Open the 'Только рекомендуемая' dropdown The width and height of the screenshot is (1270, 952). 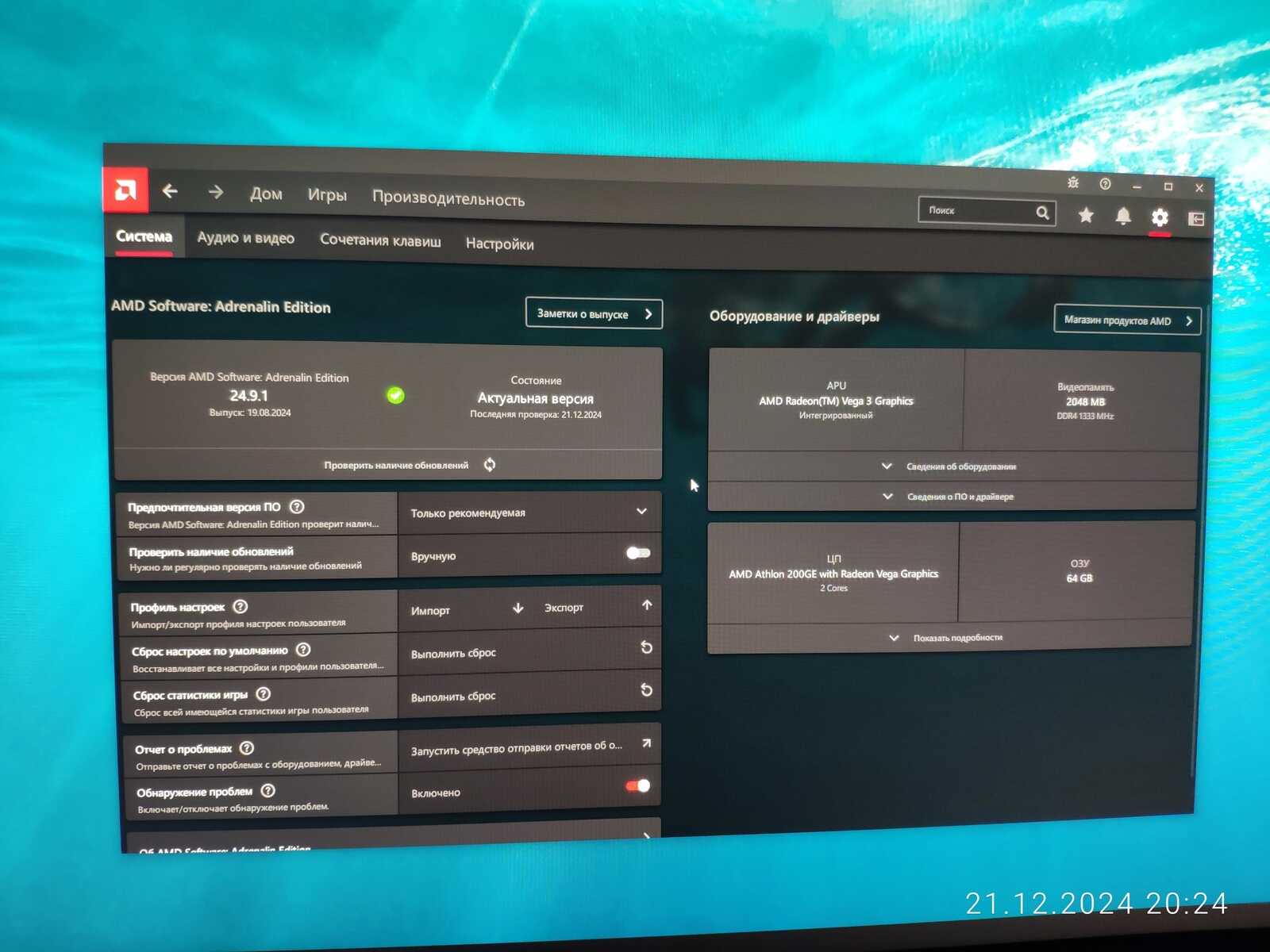tap(529, 512)
